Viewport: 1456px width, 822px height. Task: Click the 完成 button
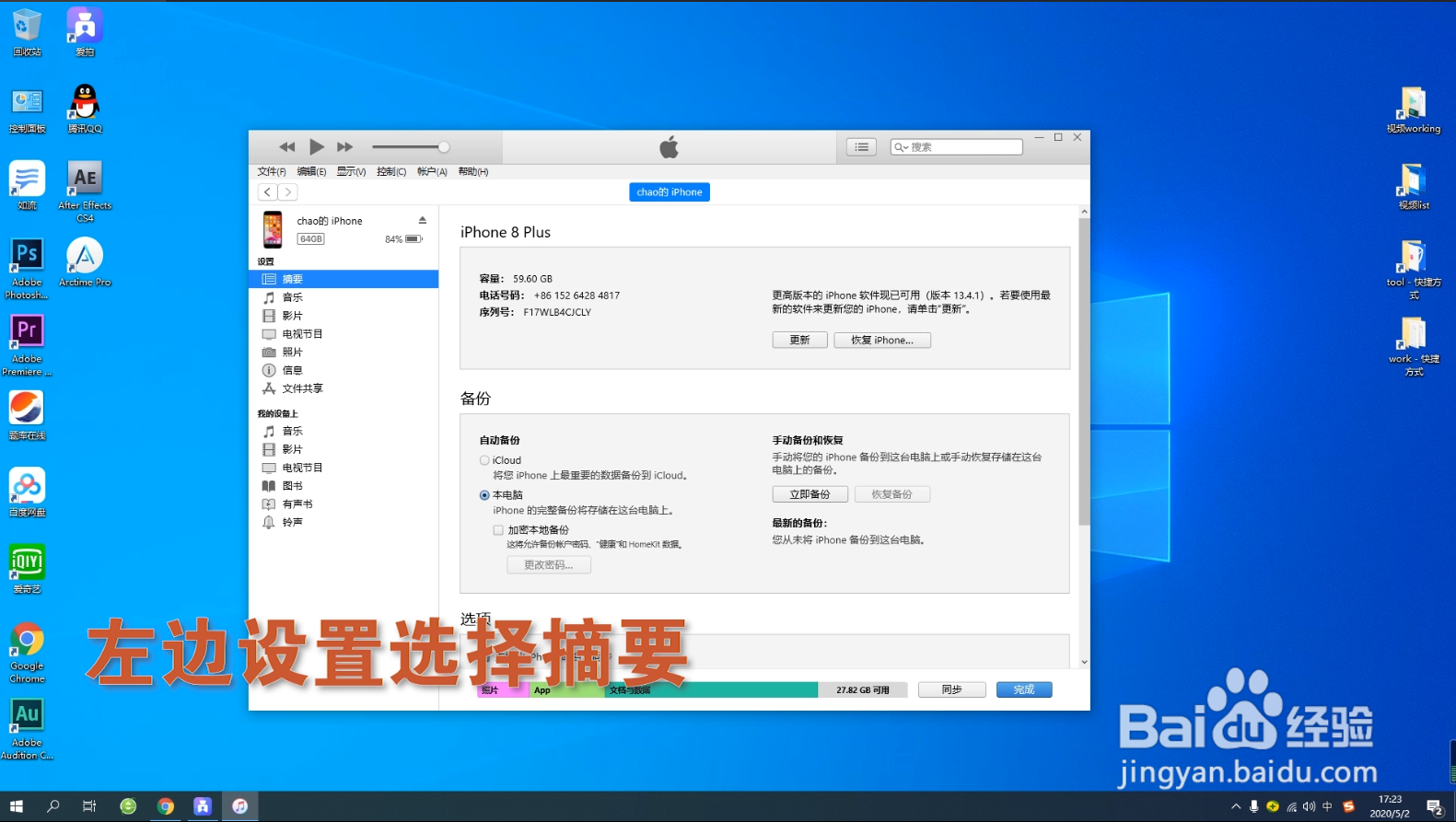[1024, 689]
